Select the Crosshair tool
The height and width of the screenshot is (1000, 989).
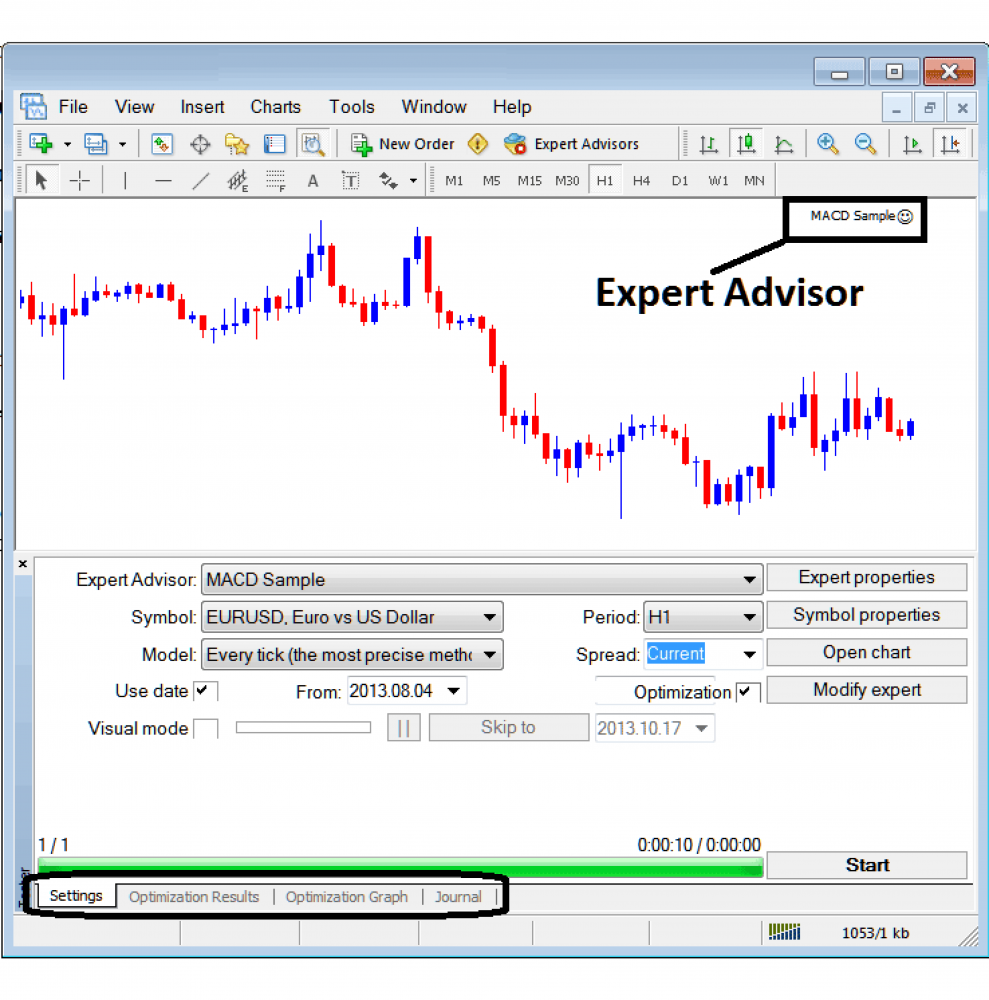click(x=78, y=180)
